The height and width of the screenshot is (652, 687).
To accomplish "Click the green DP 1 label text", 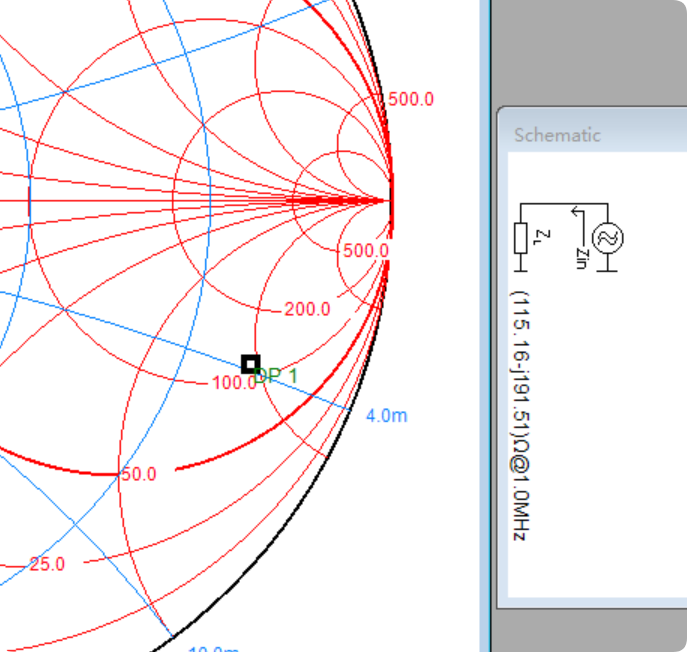I will [x=278, y=376].
